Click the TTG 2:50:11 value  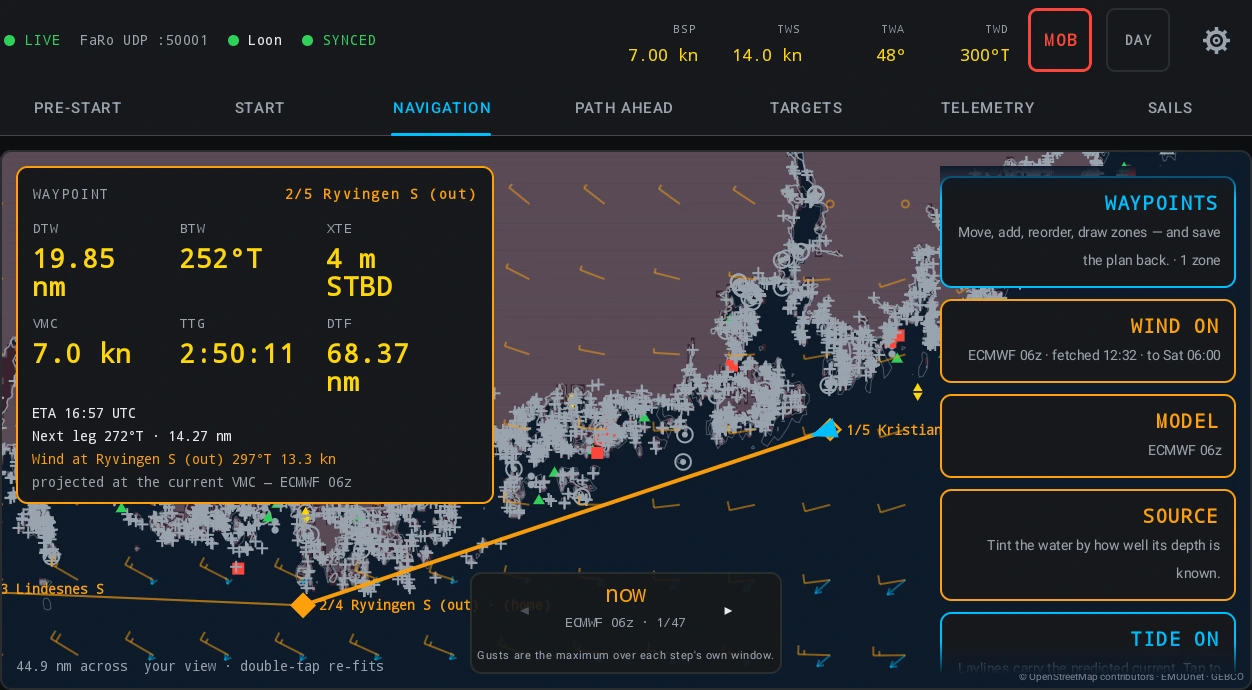coord(237,354)
